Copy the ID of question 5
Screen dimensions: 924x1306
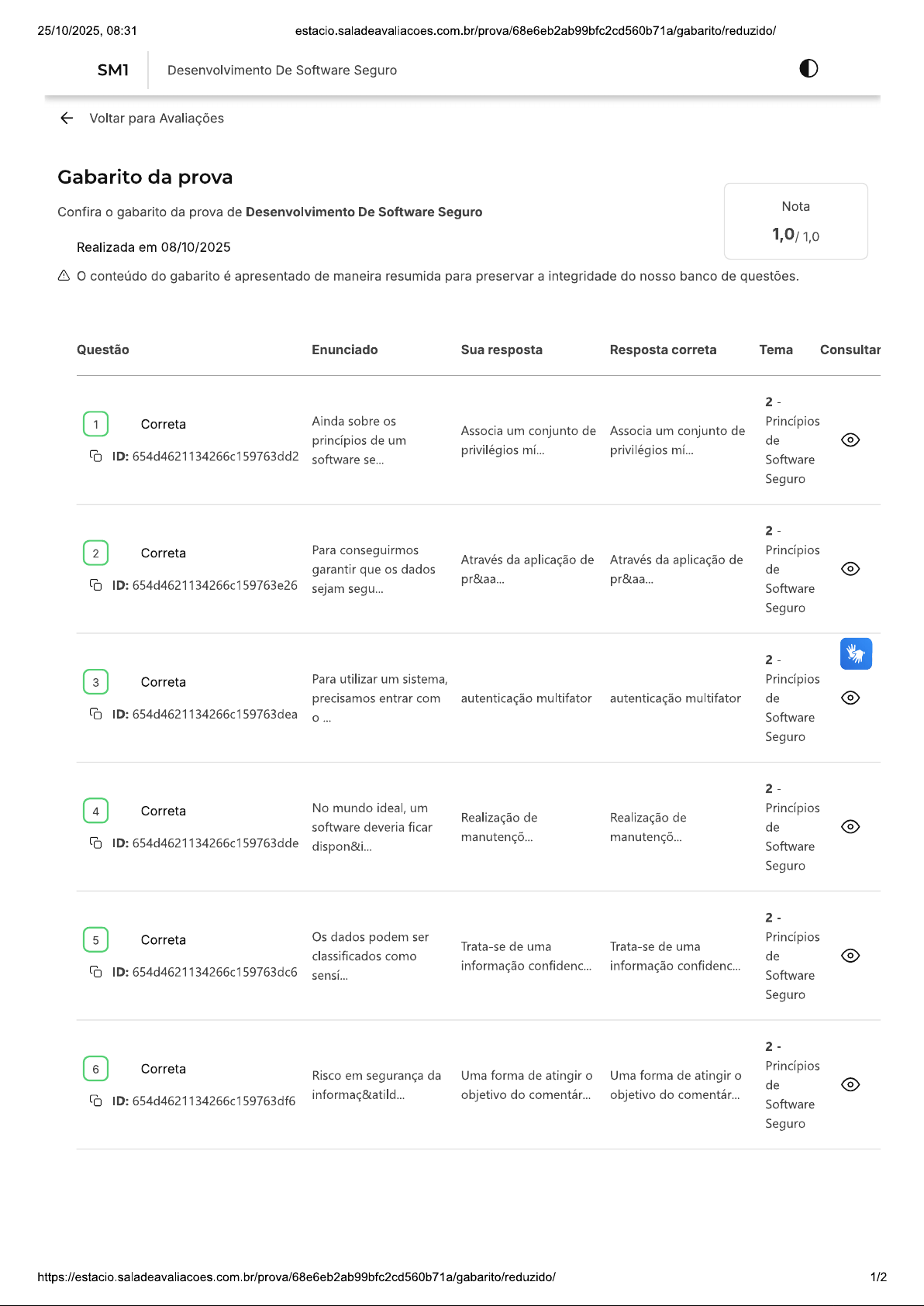click(96, 971)
